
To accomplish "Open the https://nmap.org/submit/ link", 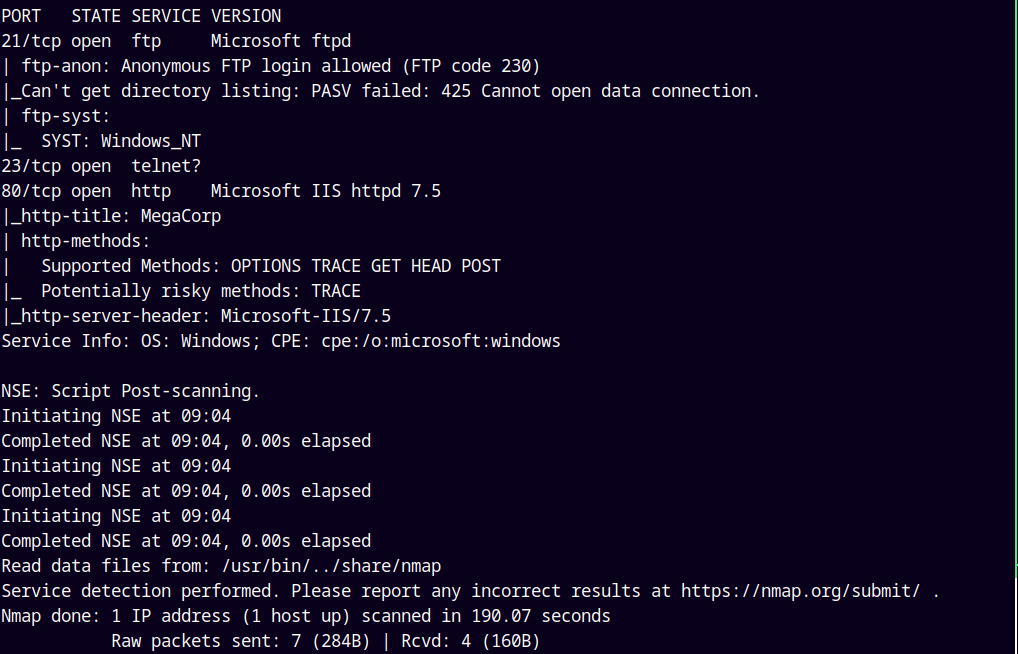I will click(x=800, y=591).
